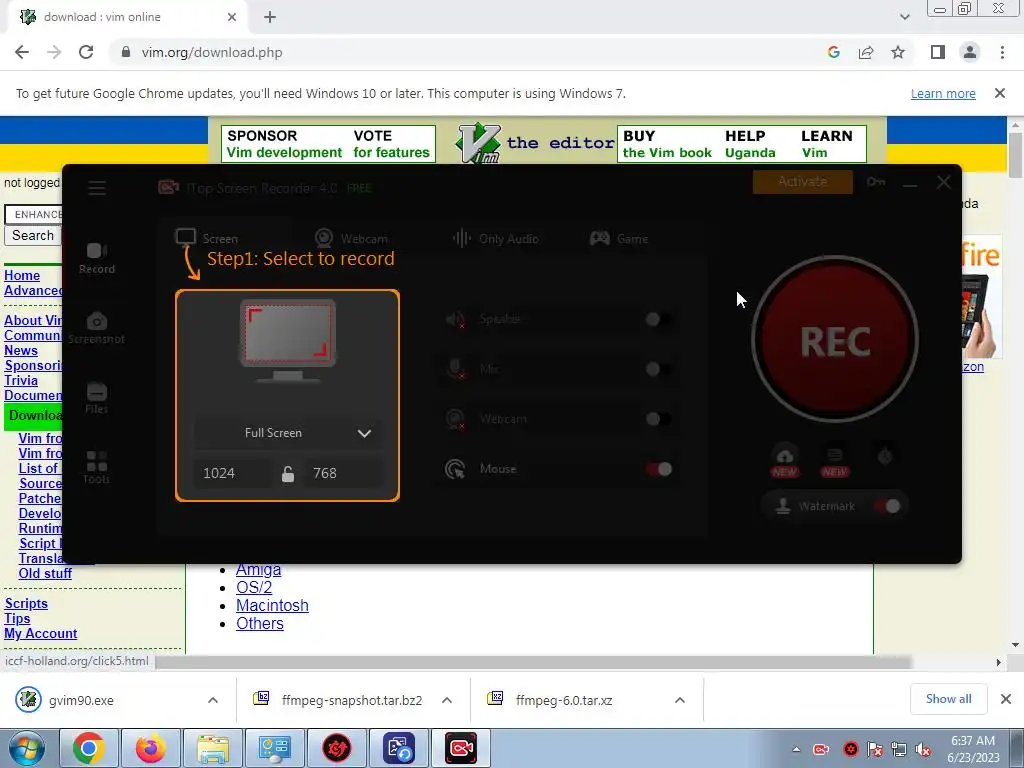
Task: Open the My Account link
Action: [x=40, y=633]
